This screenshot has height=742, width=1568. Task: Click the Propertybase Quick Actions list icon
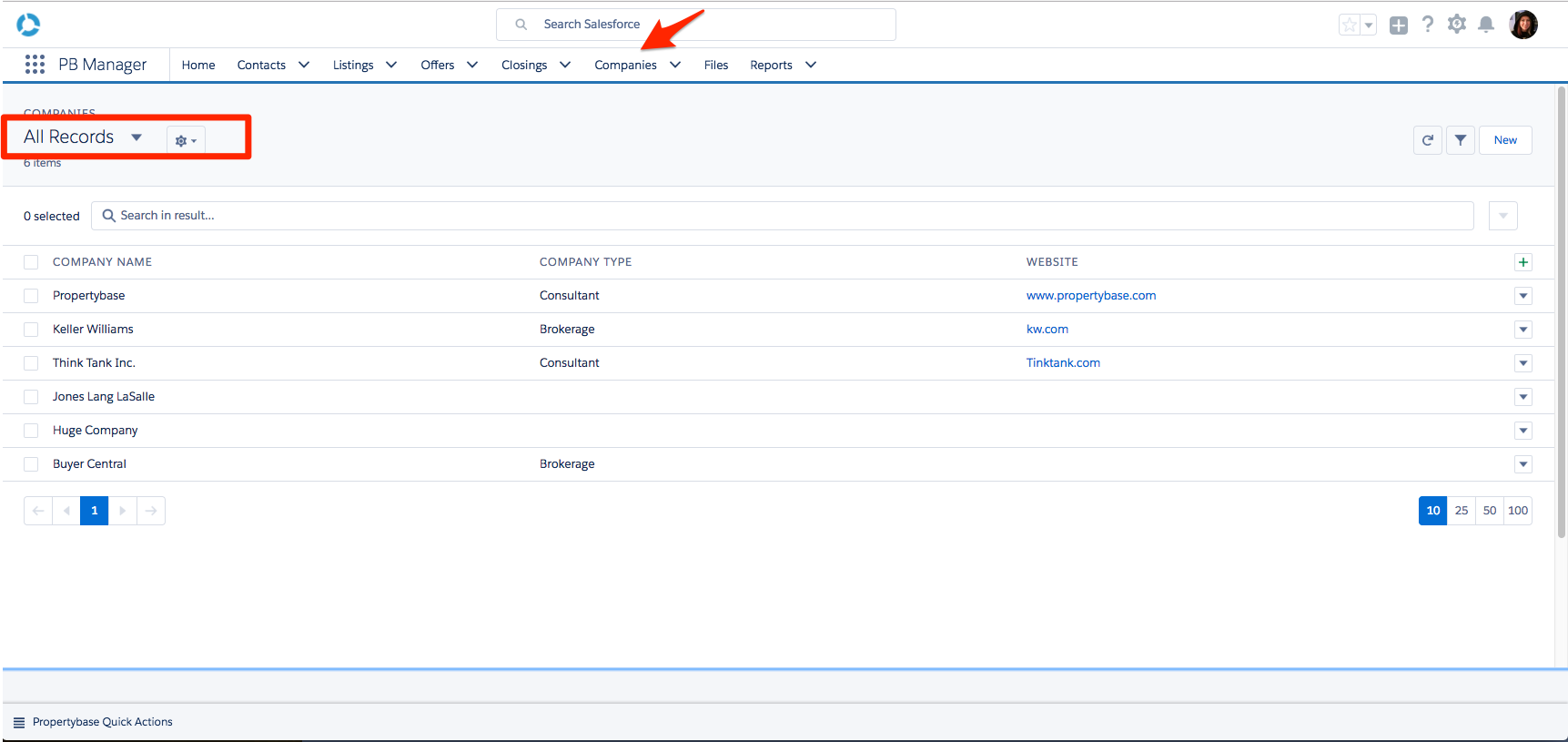(19, 722)
